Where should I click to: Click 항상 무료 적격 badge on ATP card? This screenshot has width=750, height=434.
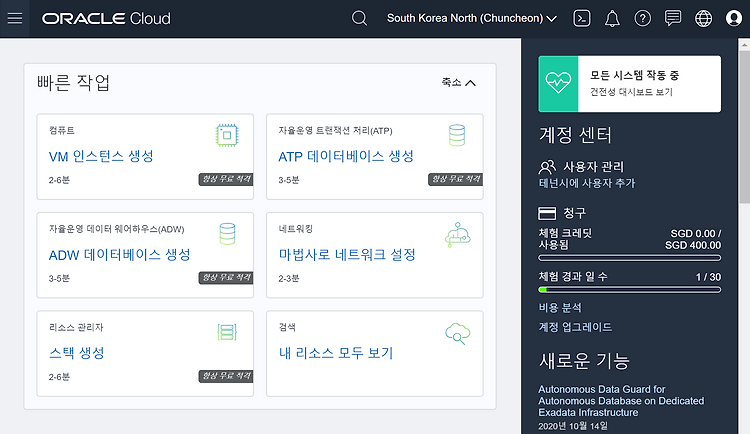(455, 179)
